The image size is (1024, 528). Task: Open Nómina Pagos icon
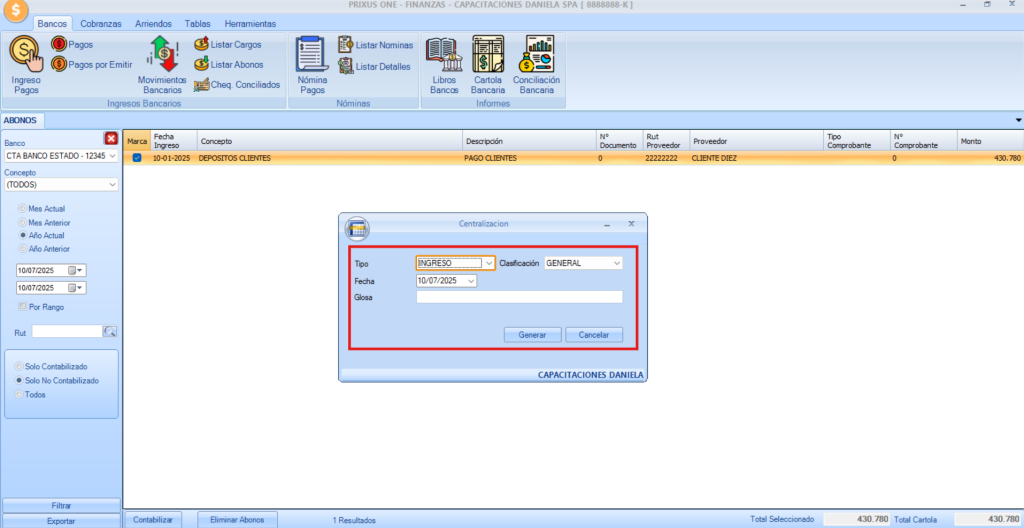point(312,54)
